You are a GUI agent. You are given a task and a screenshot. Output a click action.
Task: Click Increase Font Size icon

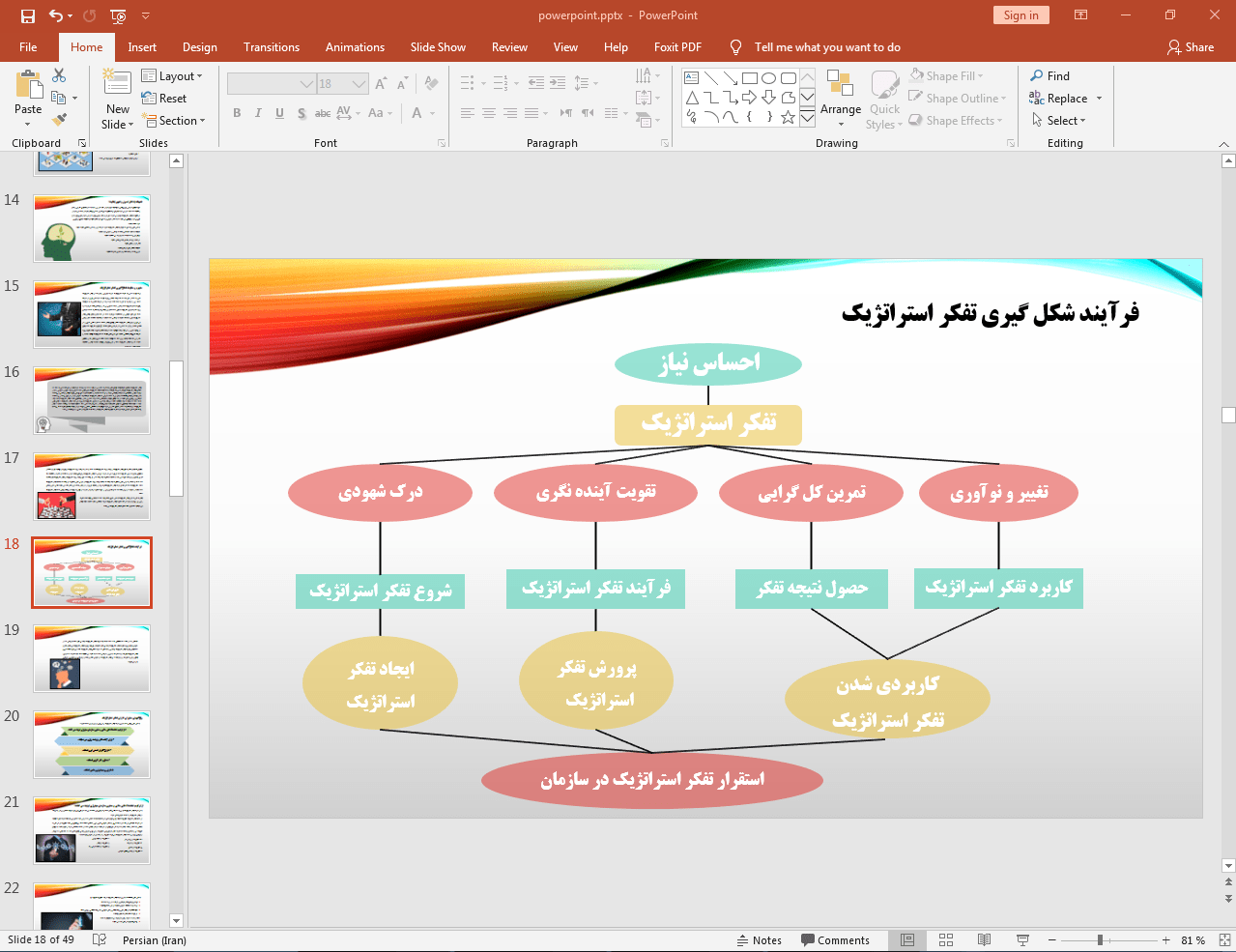pyautogui.click(x=382, y=84)
